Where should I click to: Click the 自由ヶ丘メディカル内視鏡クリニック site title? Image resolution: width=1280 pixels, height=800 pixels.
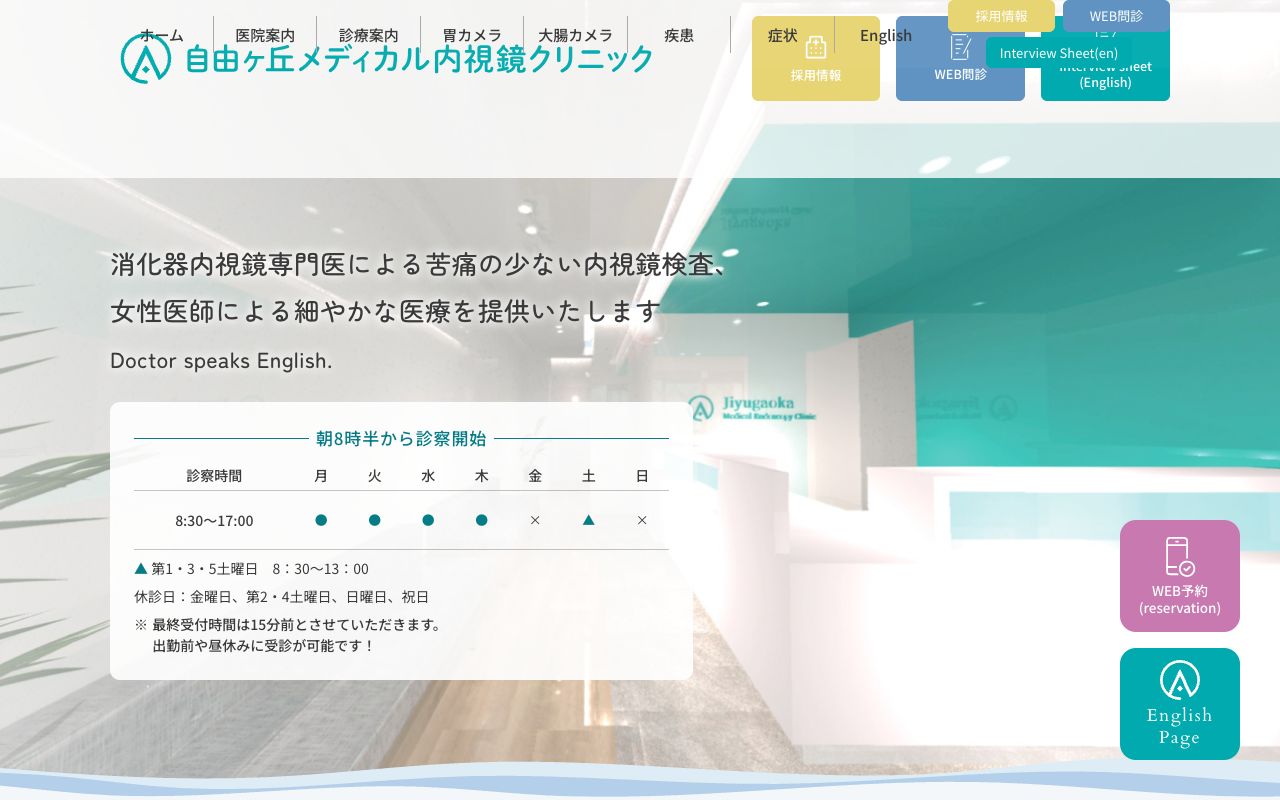pyautogui.click(x=419, y=59)
